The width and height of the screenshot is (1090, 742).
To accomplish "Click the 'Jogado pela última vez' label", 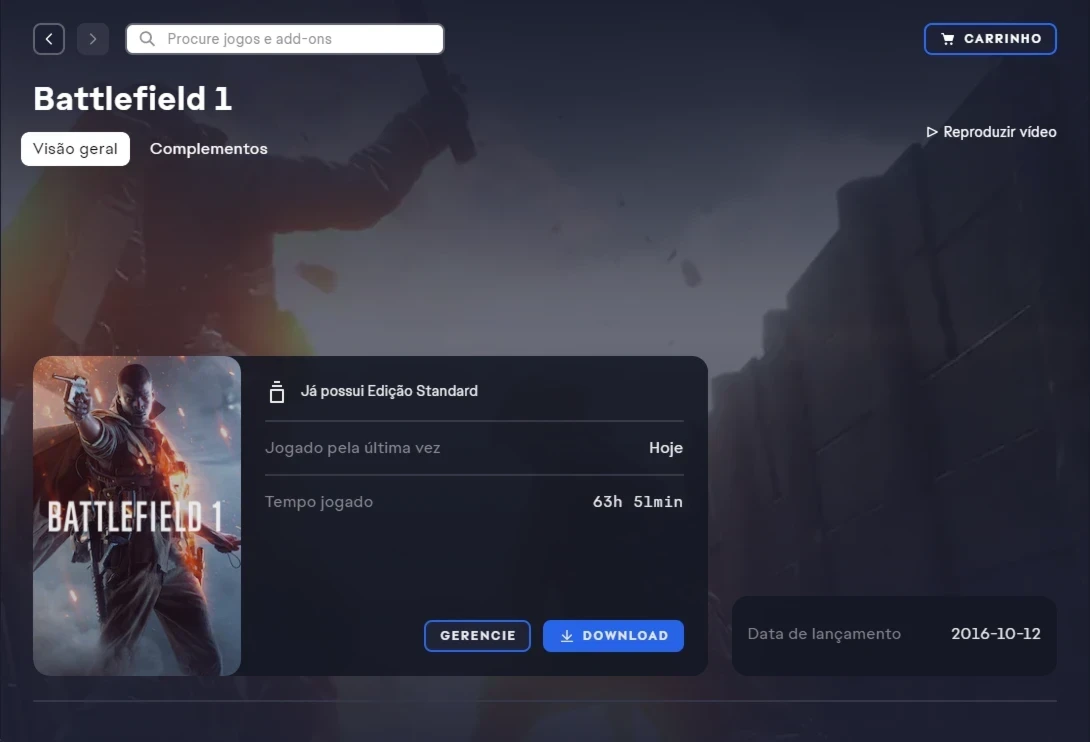I will click(x=352, y=448).
